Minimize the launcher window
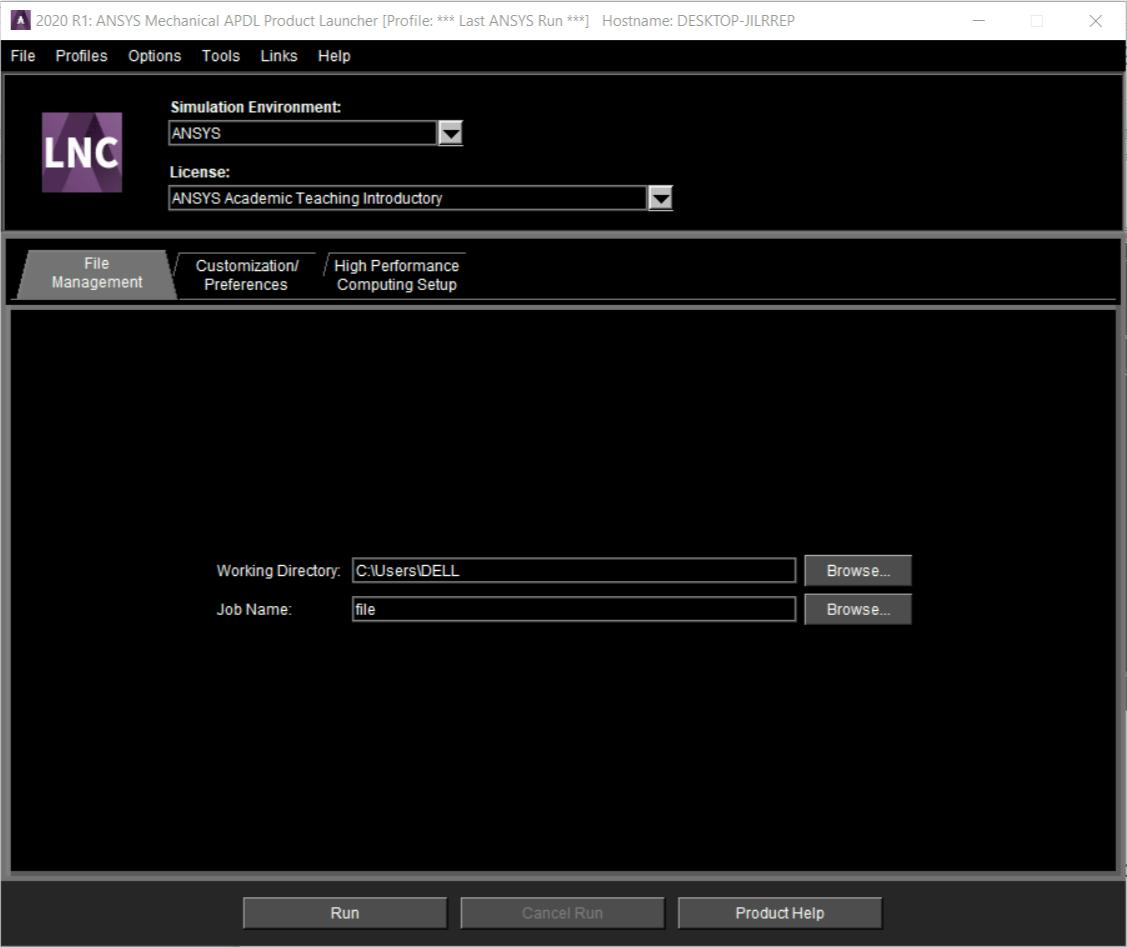The height and width of the screenshot is (947, 1127). 978,21
